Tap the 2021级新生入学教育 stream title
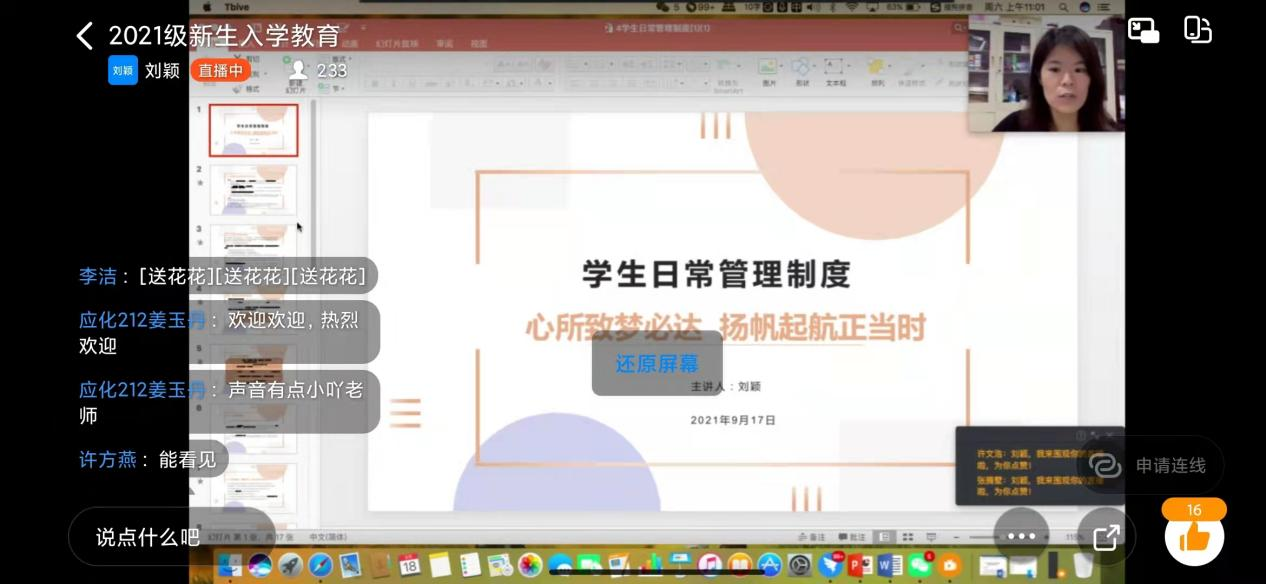1266x584 pixels. pos(224,36)
